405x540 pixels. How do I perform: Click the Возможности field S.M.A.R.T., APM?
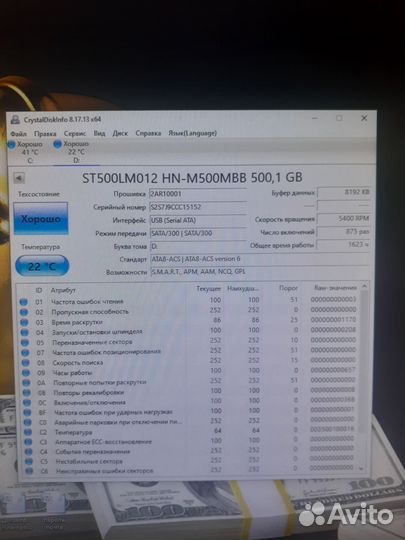pyautogui.click(x=260, y=272)
